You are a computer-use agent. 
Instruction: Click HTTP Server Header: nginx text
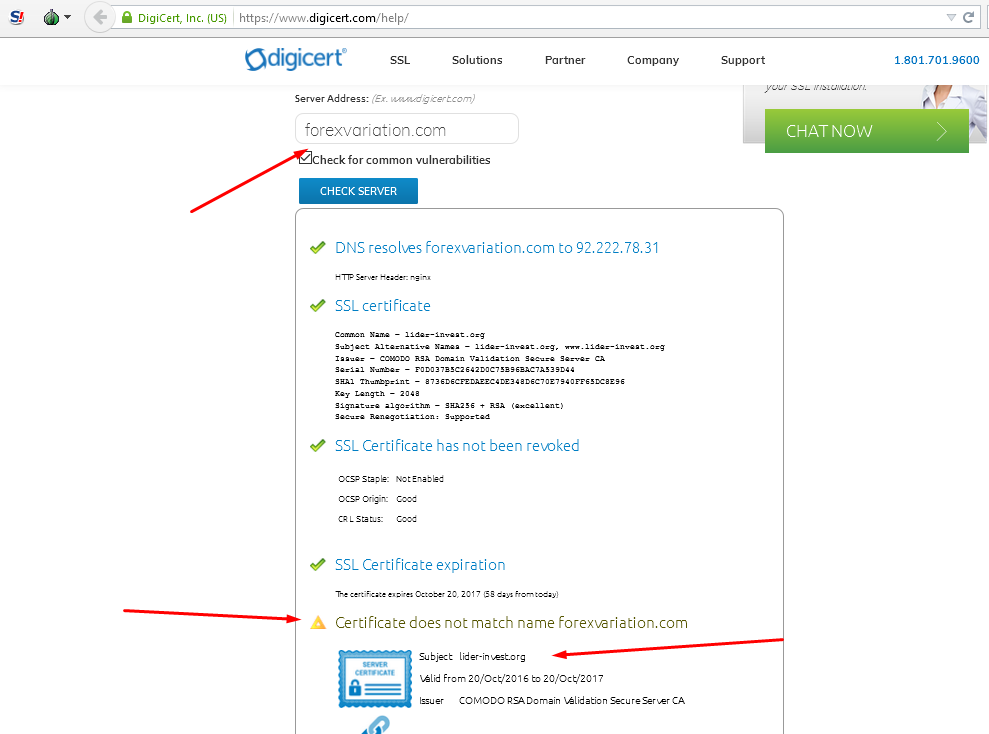pos(383,277)
